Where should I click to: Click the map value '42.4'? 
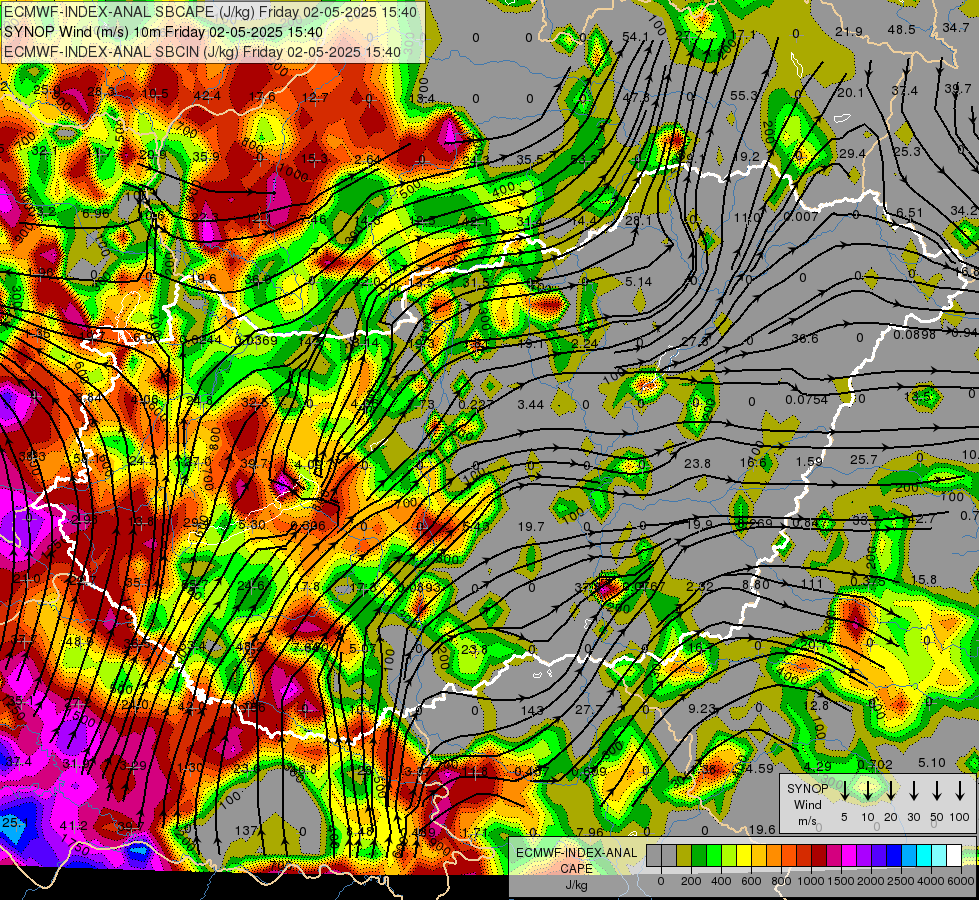(x=207, y=96)
